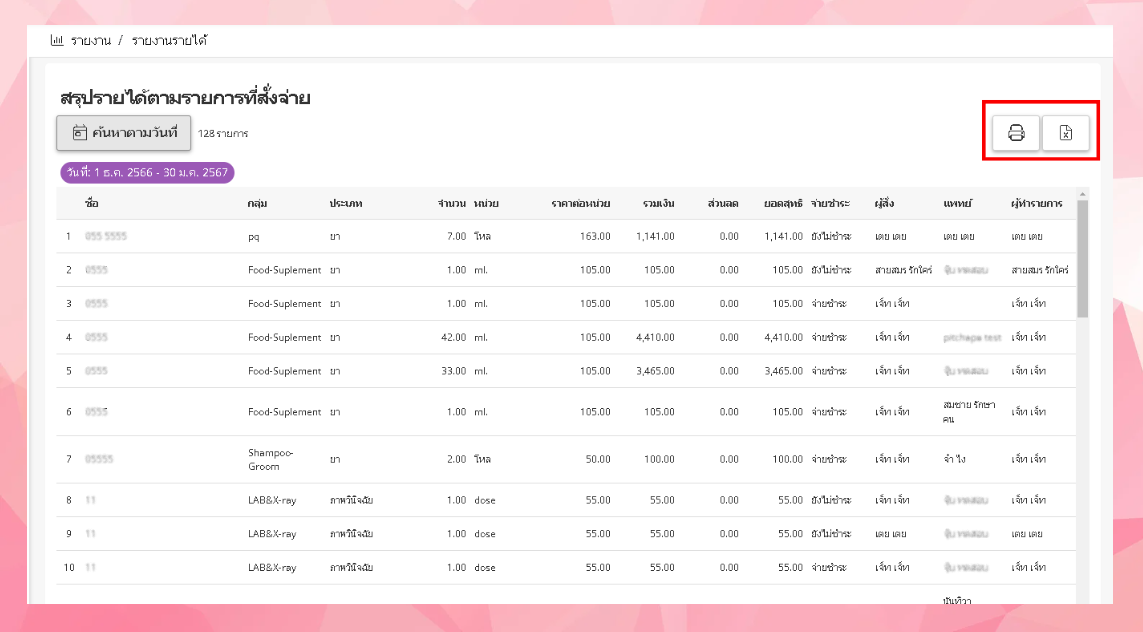Click the ราคาต่อหน่วย column header
The image size is (1143, 632).
581,203
